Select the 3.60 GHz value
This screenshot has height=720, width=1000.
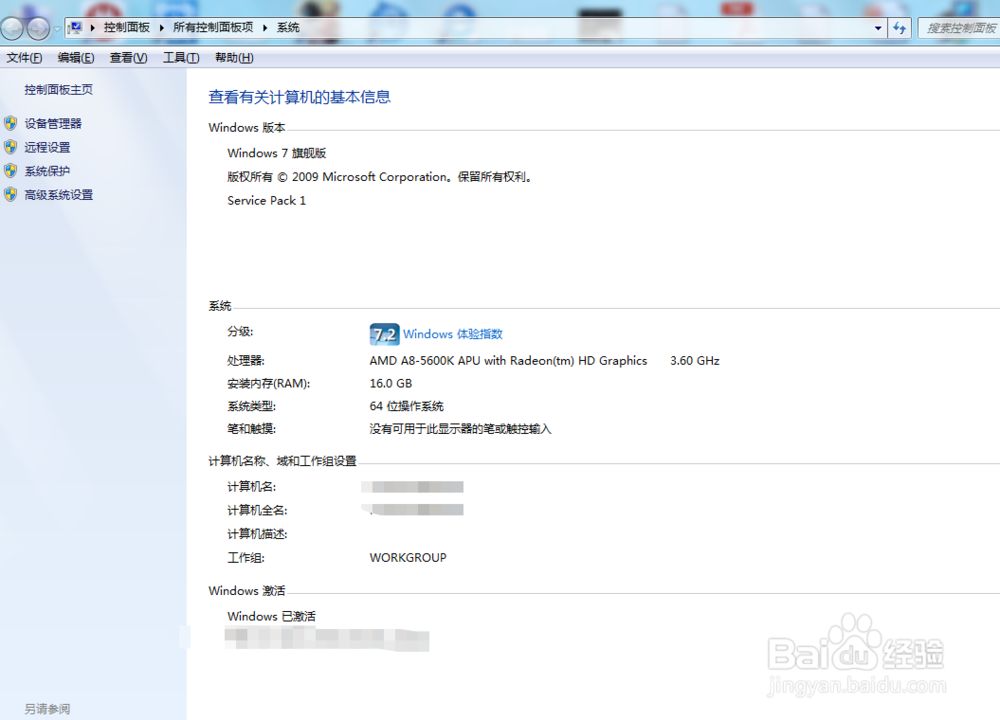point(695,361)
